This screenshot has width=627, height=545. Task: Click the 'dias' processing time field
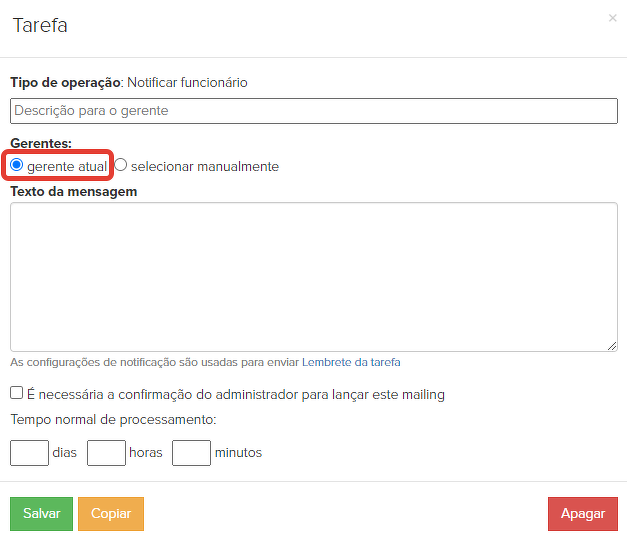point(29,452)
